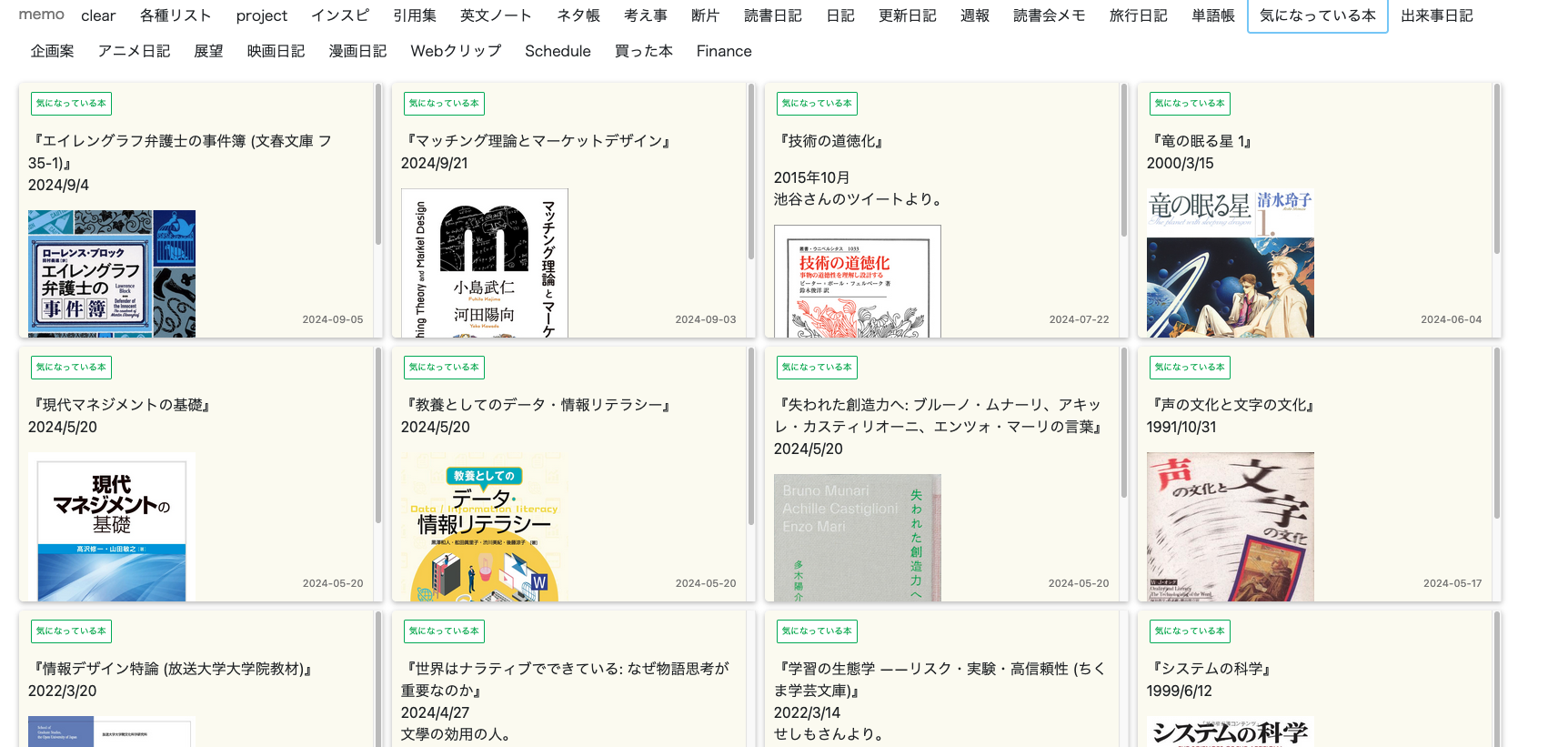The width and height of the screenshot is (1568, 747).
Task: Click tag on 技術の道徳化 card
Action: 817,104
